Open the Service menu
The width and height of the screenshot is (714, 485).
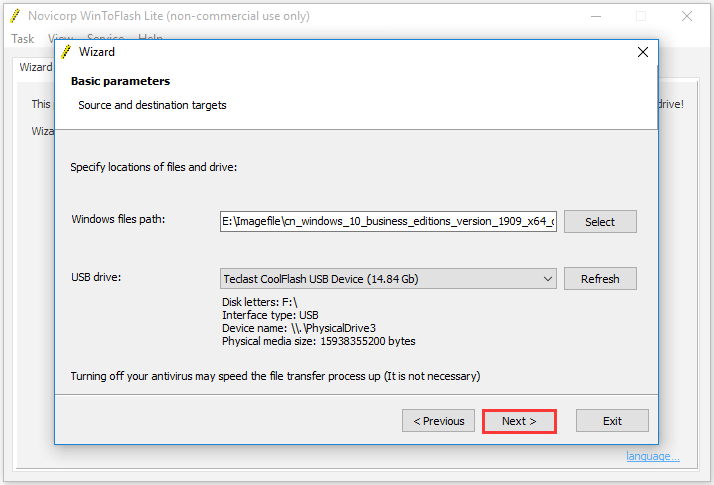click(x=106, y=36)
